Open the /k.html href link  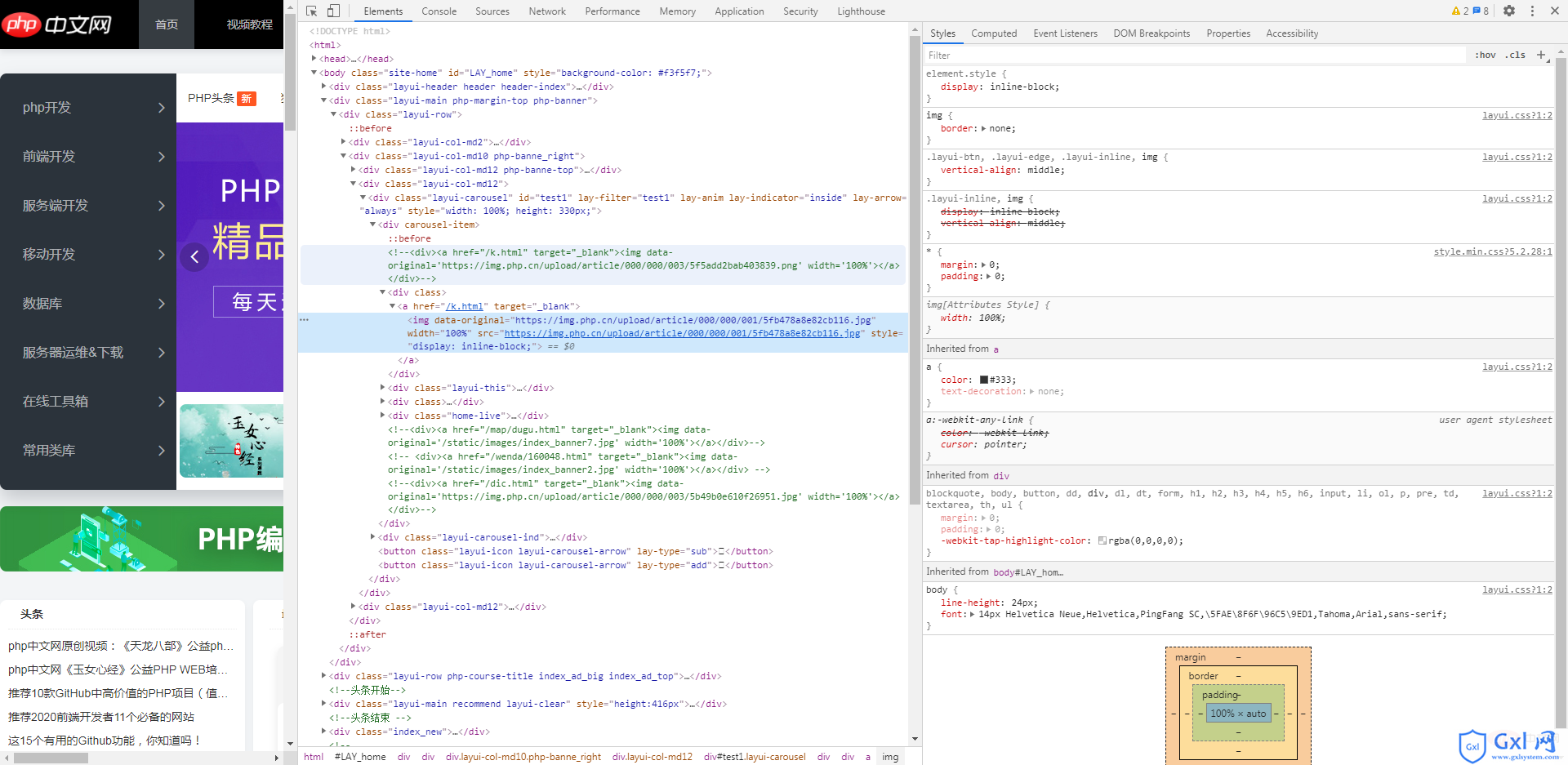point(464,306)
